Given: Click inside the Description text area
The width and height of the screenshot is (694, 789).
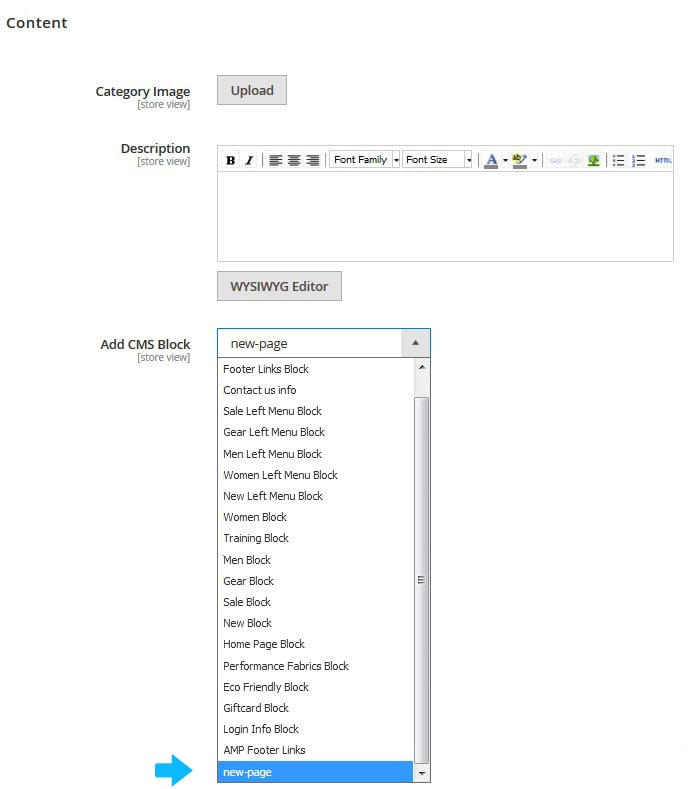Looking at the screenshot, I should tap(445, 217).
